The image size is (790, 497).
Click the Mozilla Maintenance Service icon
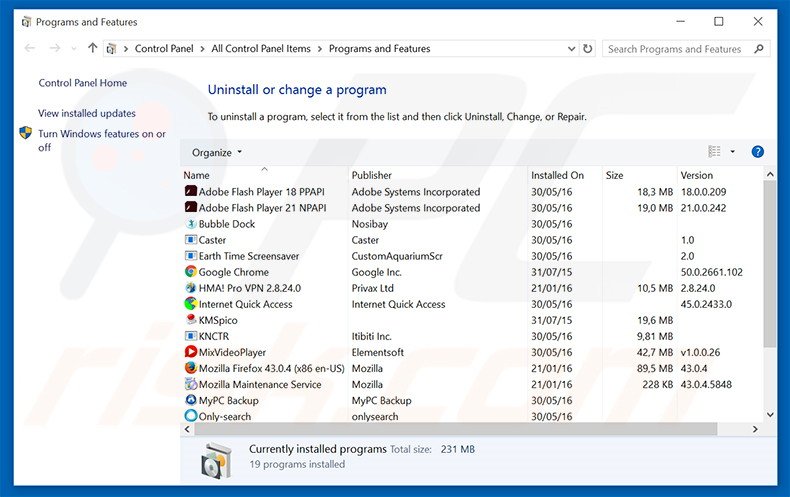[190, 384]
